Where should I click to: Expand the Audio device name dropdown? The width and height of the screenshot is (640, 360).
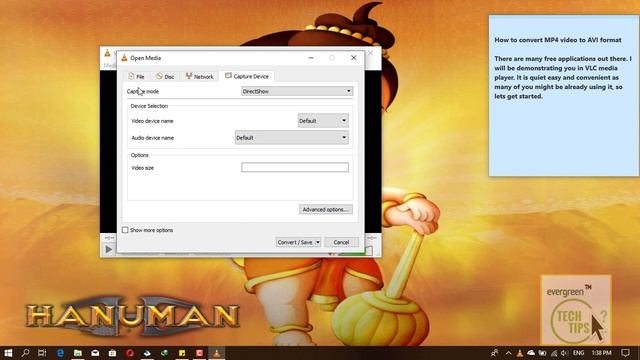(291, 138)
